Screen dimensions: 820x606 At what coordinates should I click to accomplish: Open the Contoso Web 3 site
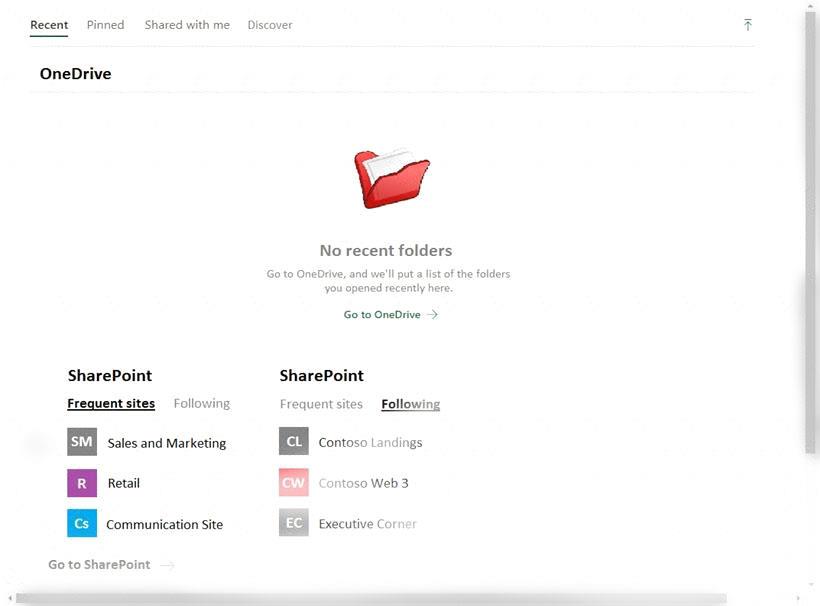363,483
